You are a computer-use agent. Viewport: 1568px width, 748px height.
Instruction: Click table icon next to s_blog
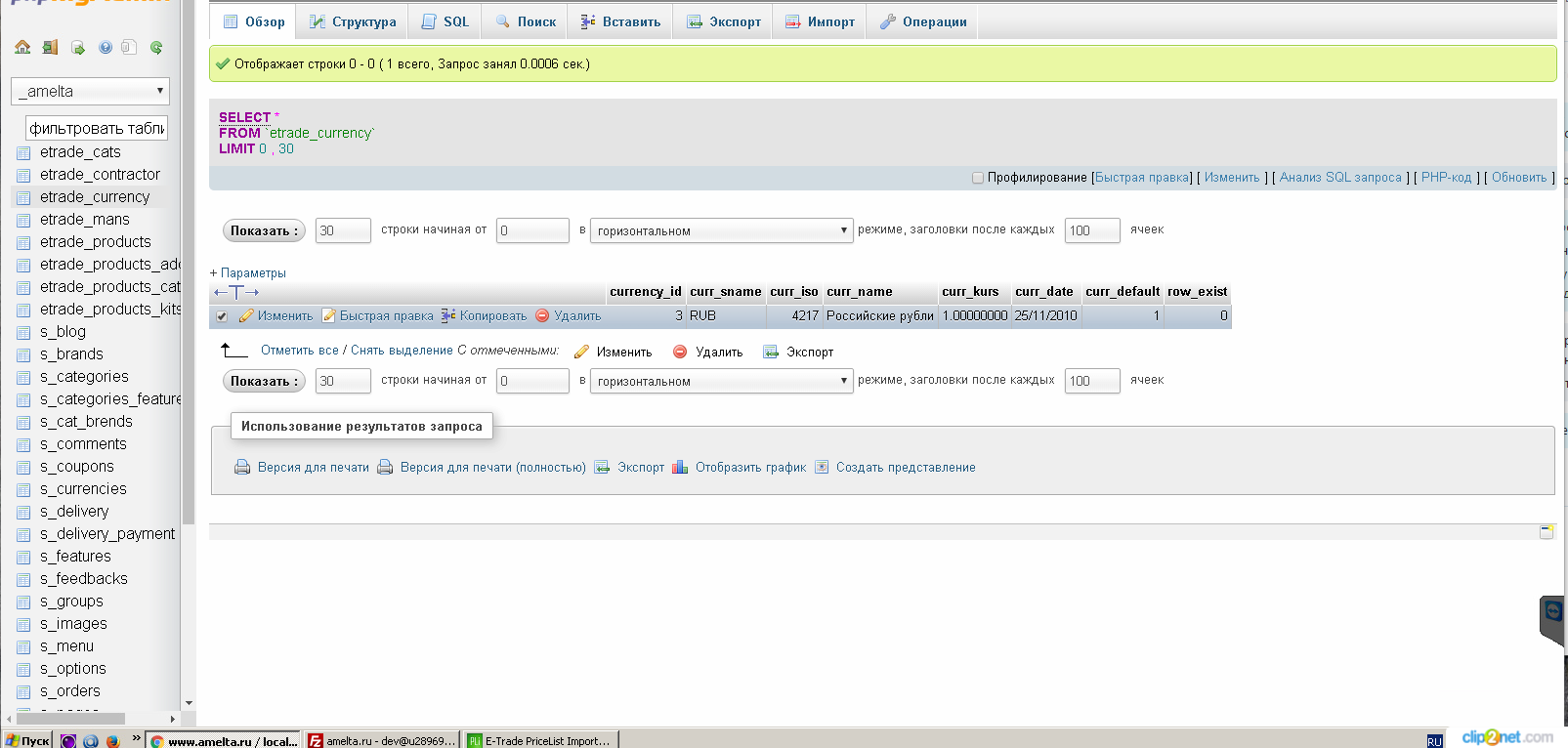coord(23,332)
